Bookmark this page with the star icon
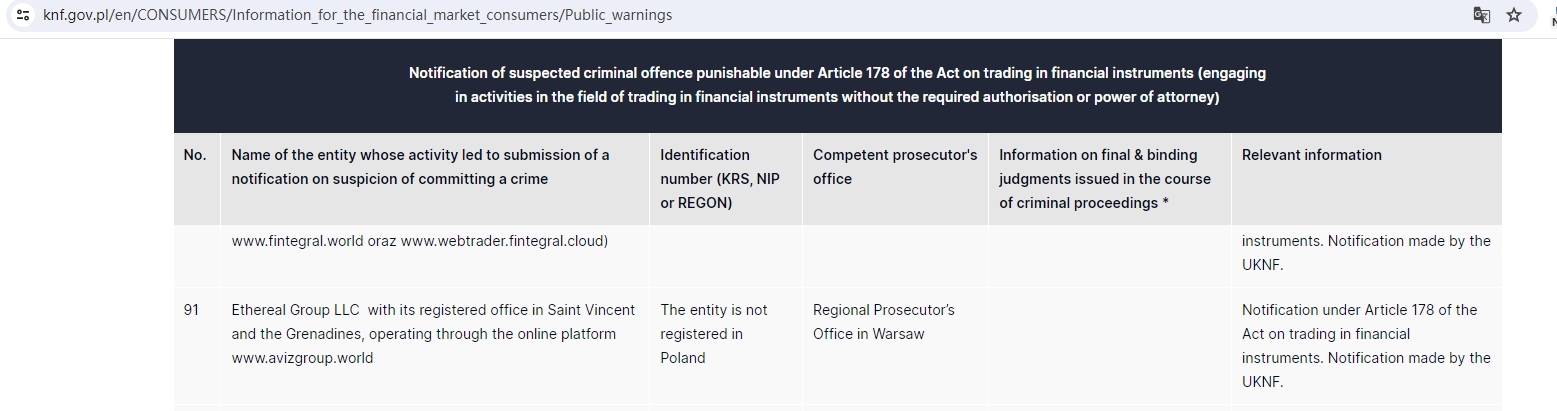This screenshot has height=411, width=1557. tap(1514, 15)
